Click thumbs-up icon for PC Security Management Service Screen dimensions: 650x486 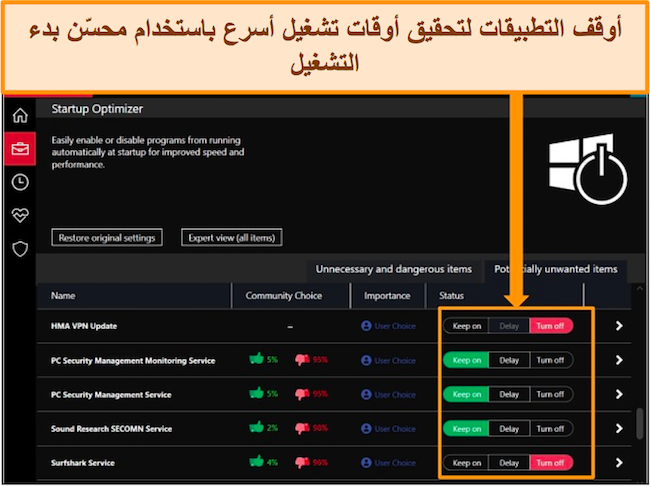pyautogui.click(x=257, y=393)
